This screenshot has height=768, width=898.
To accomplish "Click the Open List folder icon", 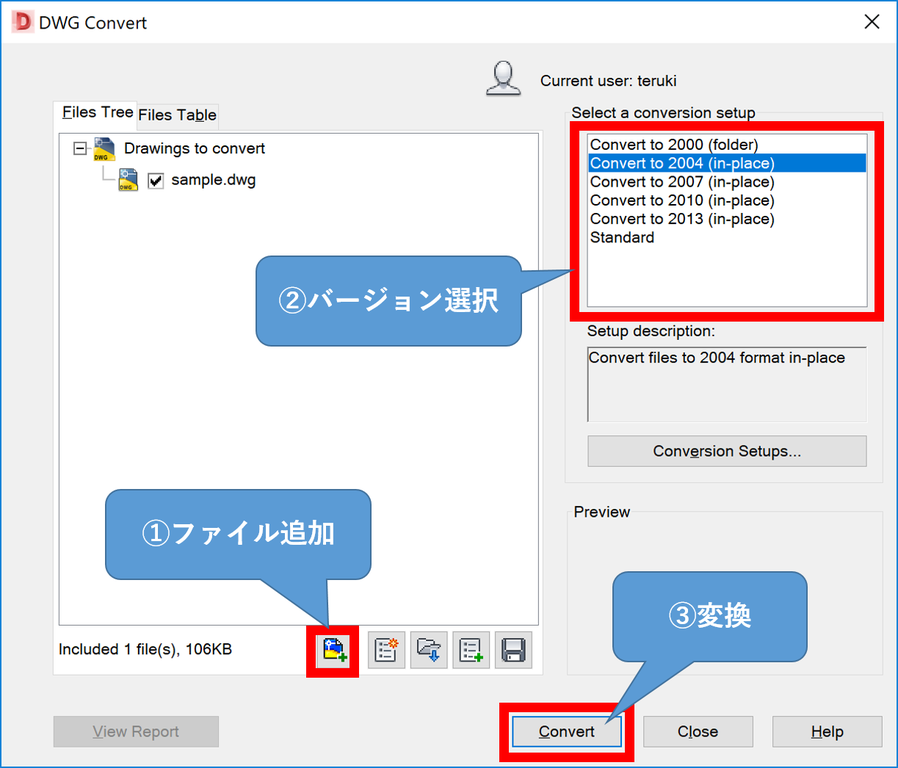I will pyautogui.click(x=428, y=651).
